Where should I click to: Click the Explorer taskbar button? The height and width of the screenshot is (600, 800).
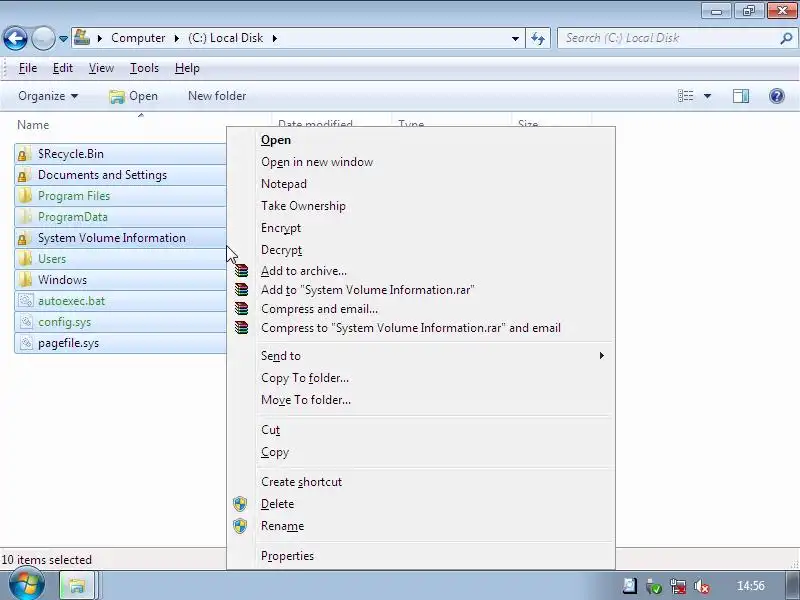pos(77,586)
